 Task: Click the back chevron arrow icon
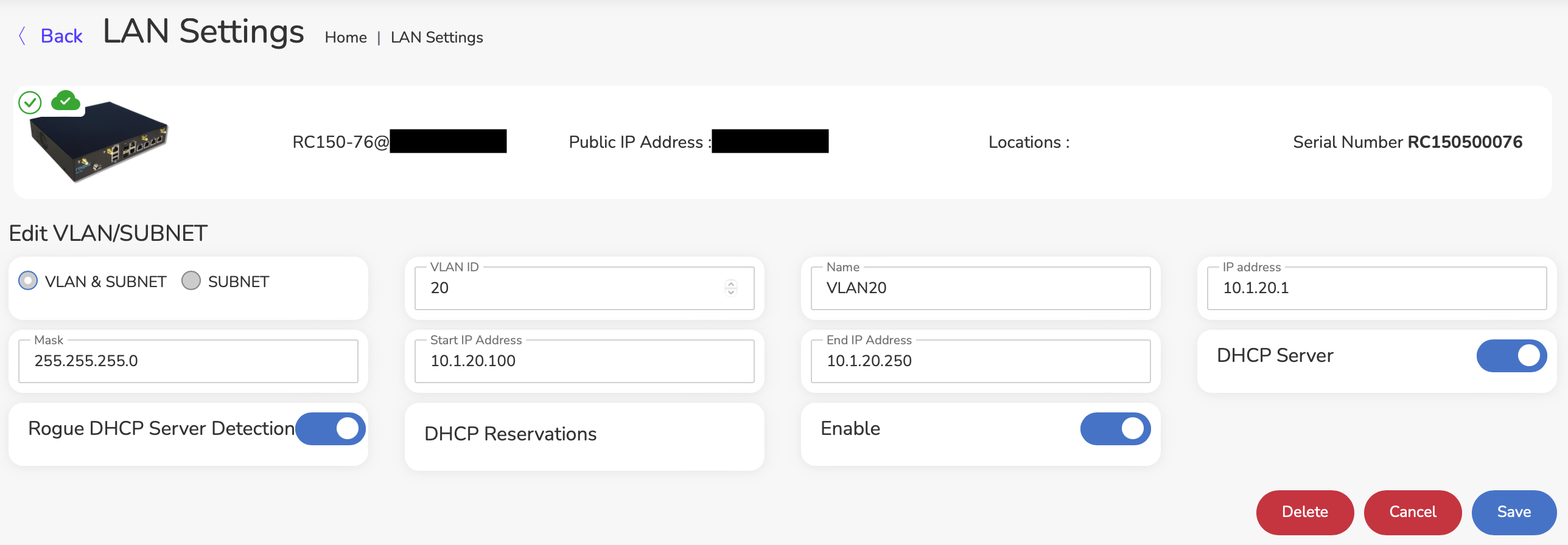(23, 36)
